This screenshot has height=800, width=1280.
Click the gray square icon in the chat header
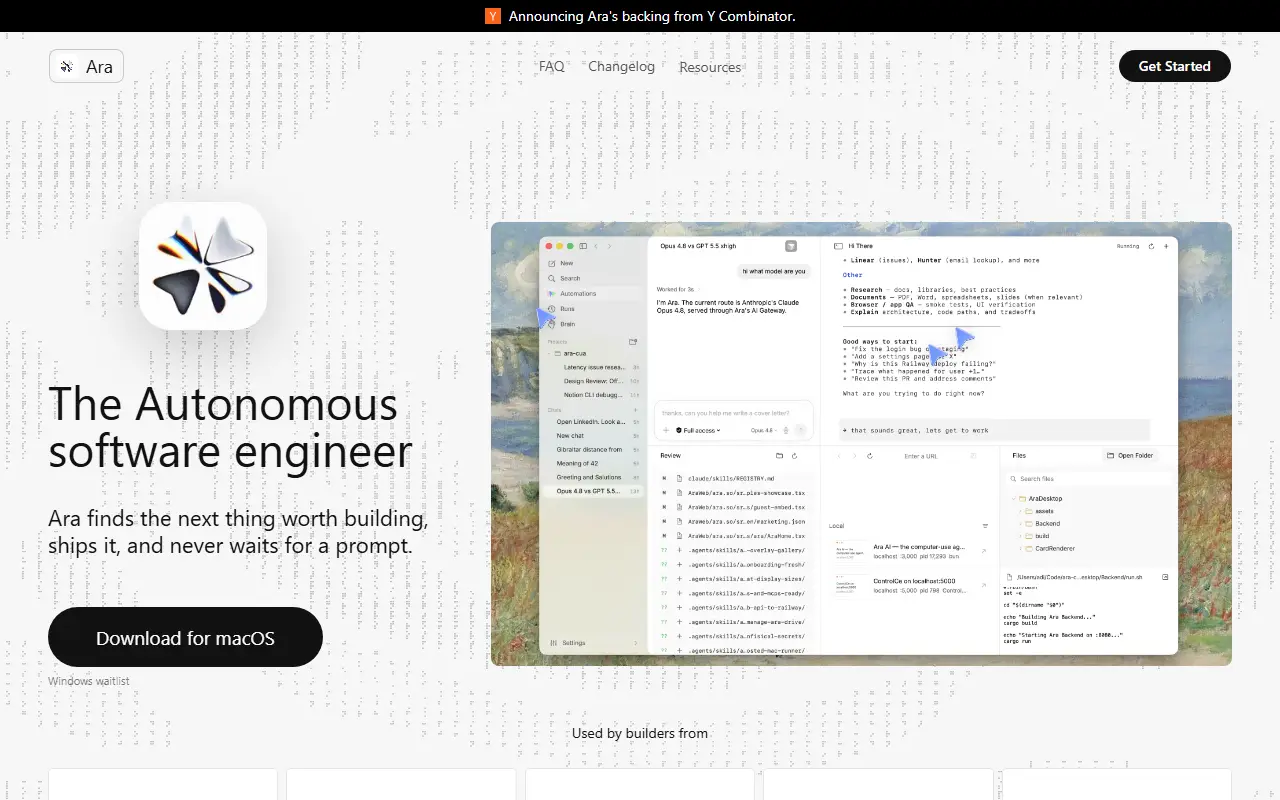(x=791, y=246)
